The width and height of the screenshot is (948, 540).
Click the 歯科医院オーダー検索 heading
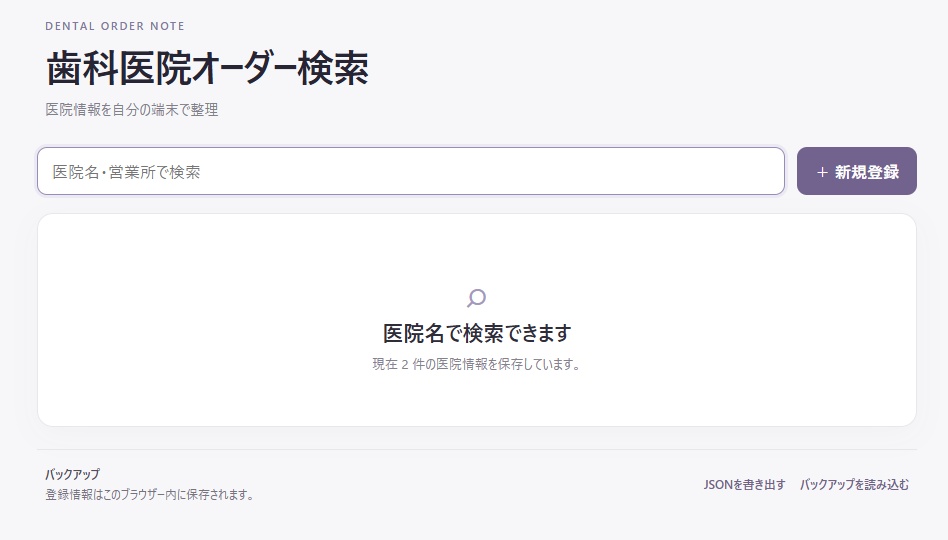click(207, 68)
